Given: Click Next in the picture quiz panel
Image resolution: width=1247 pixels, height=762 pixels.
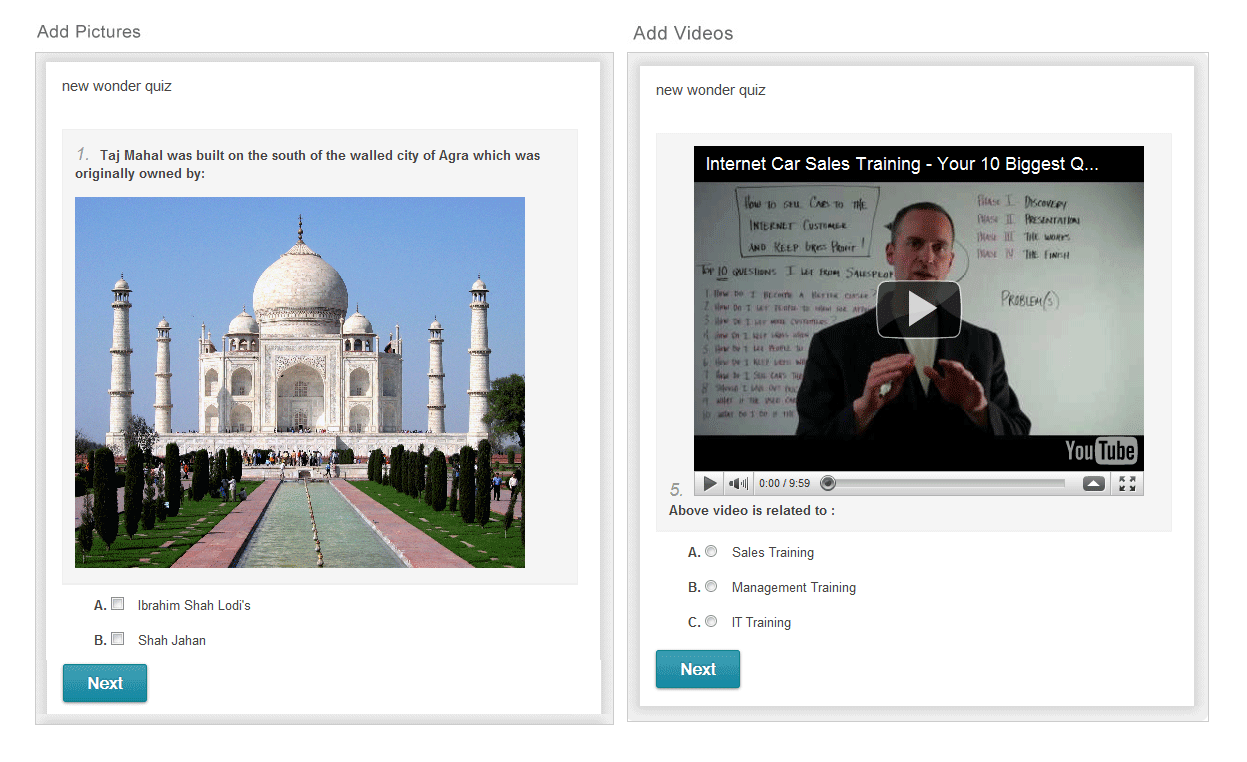Looking at the screenshot, I should click(x=105, y=683).
